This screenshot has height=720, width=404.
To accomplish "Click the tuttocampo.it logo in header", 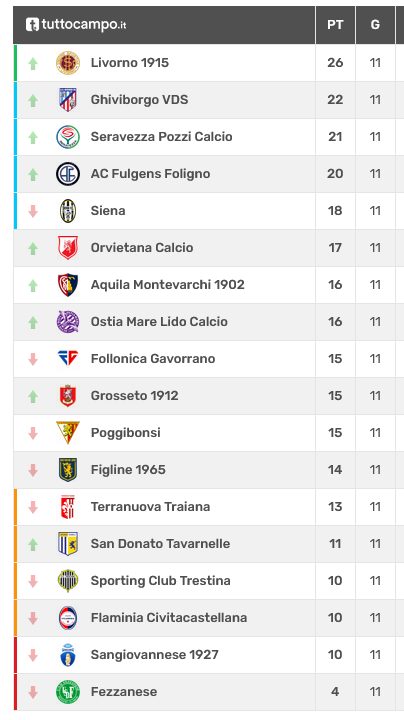I will pos(76,24).
